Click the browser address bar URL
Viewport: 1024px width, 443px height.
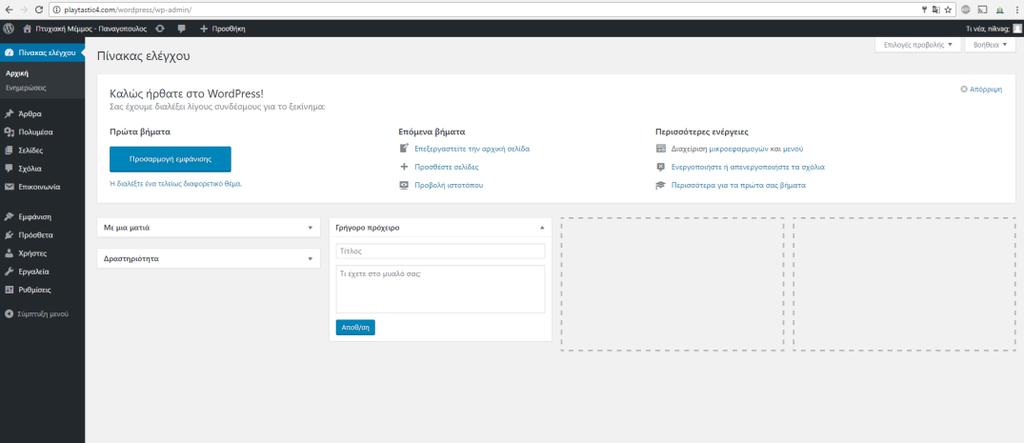[x=129, y=10]
